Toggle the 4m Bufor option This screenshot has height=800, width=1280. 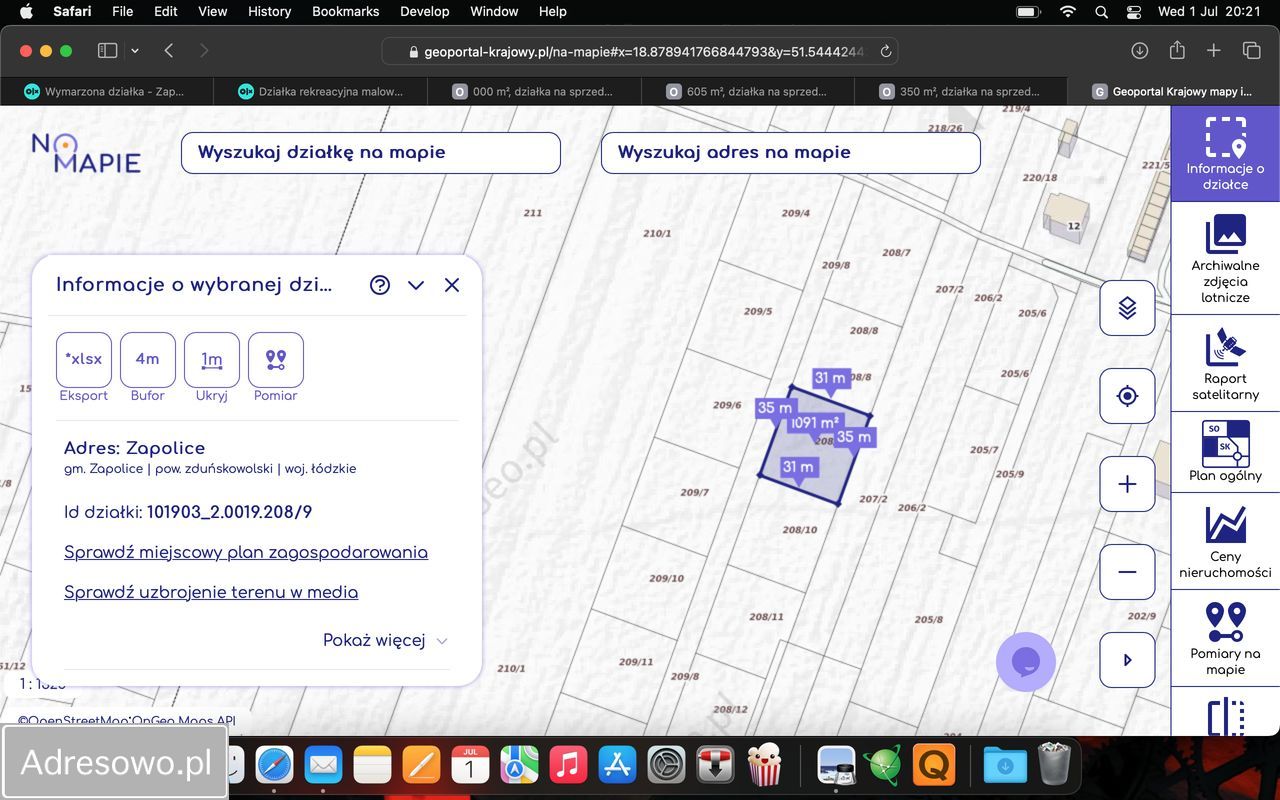pos(148,360)
